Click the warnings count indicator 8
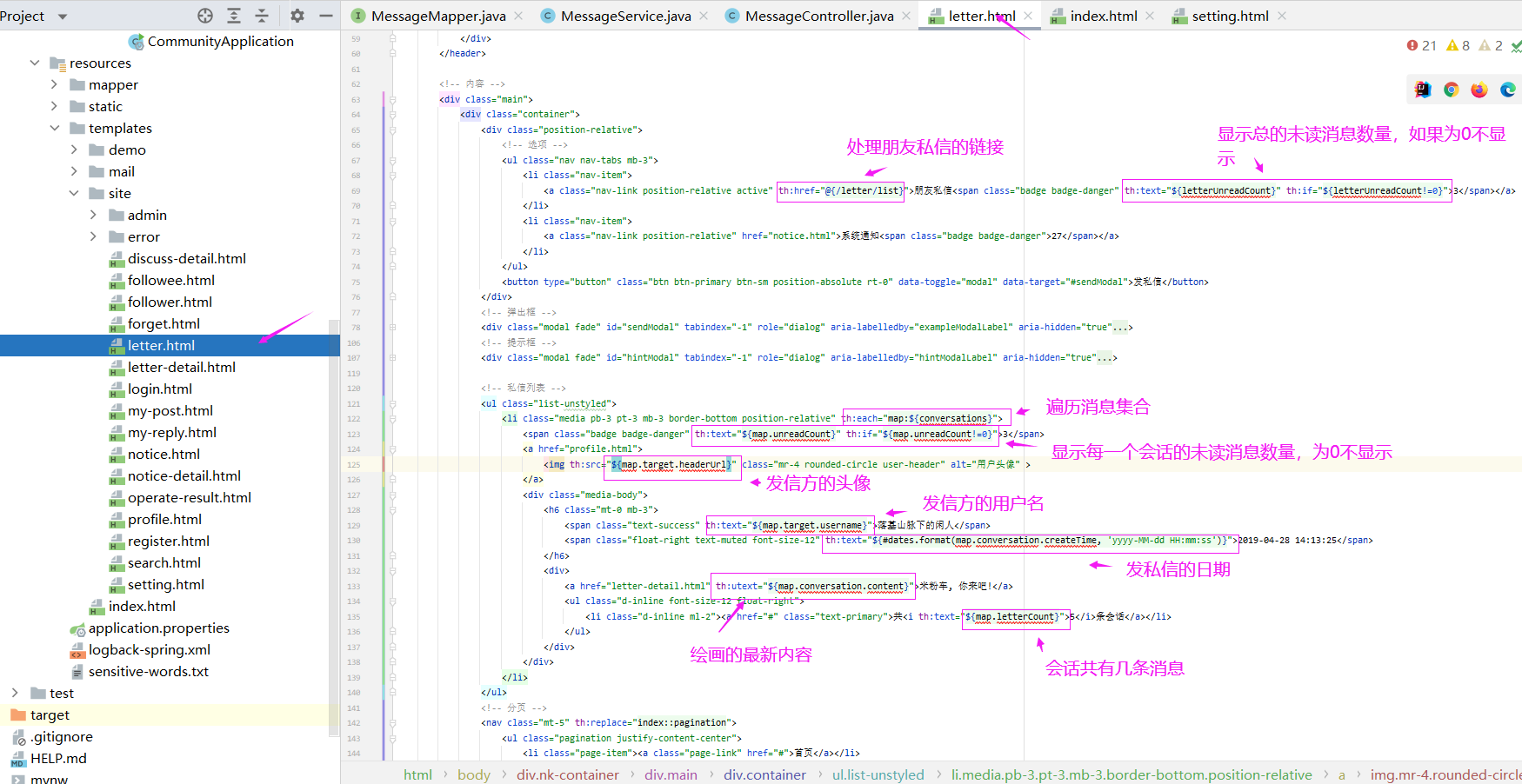 coord(1458,45)
